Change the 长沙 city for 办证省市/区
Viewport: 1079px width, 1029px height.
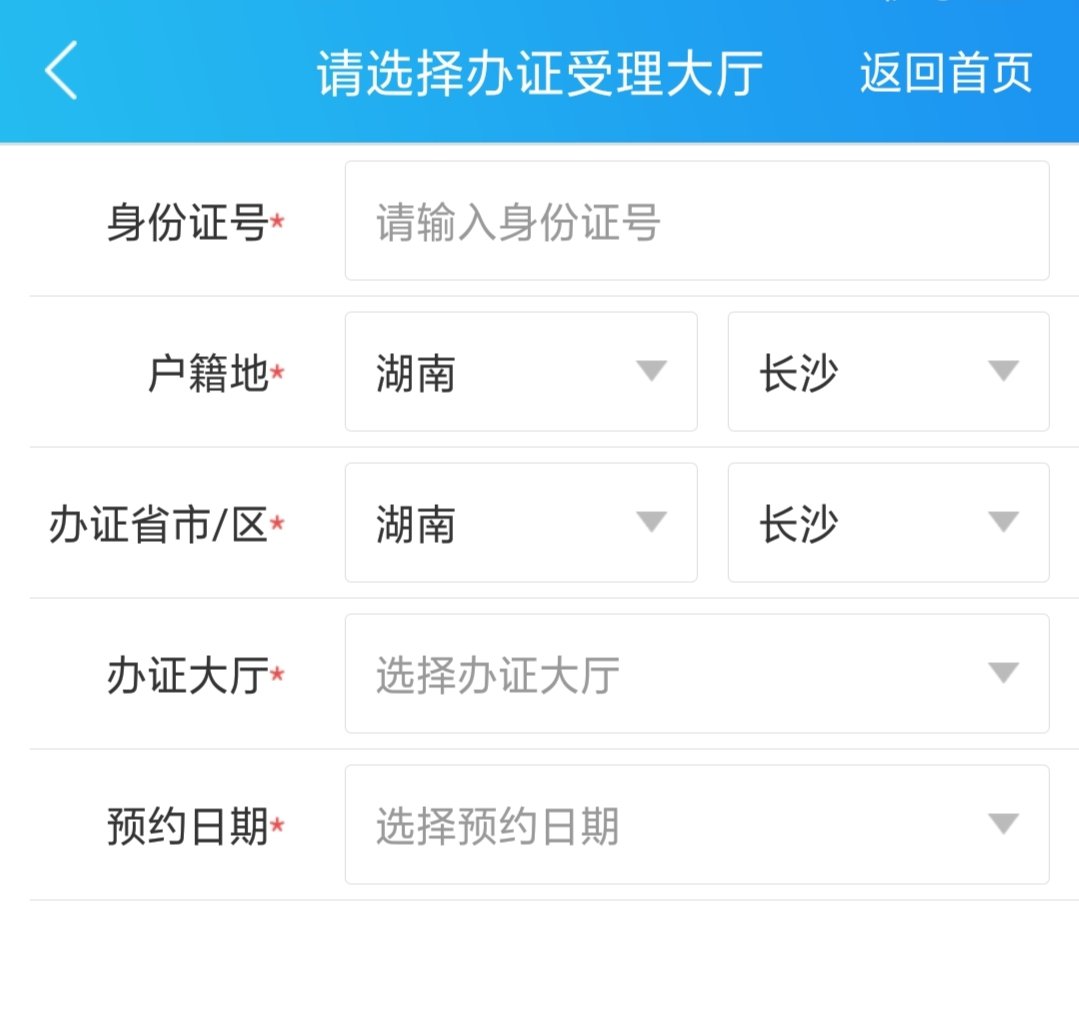tap(798, 524)
